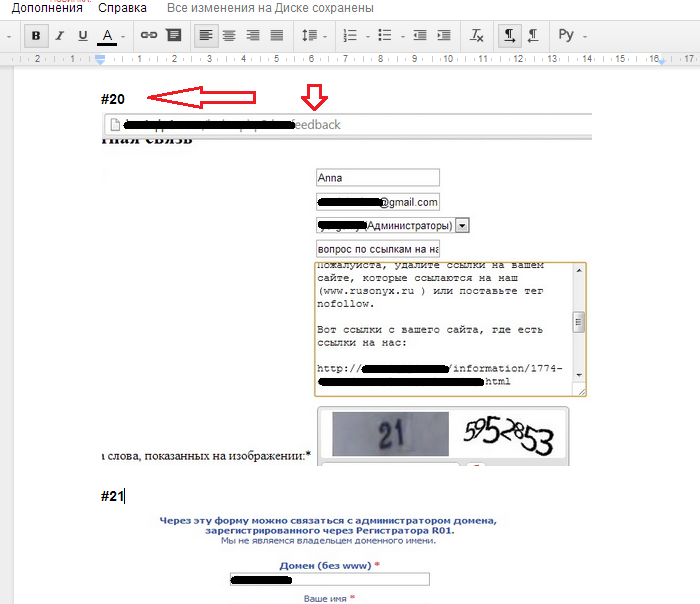The height and width of the screenshot is (604, 700).
Task: Insert comment icon in toolbar
Action: 174,35
